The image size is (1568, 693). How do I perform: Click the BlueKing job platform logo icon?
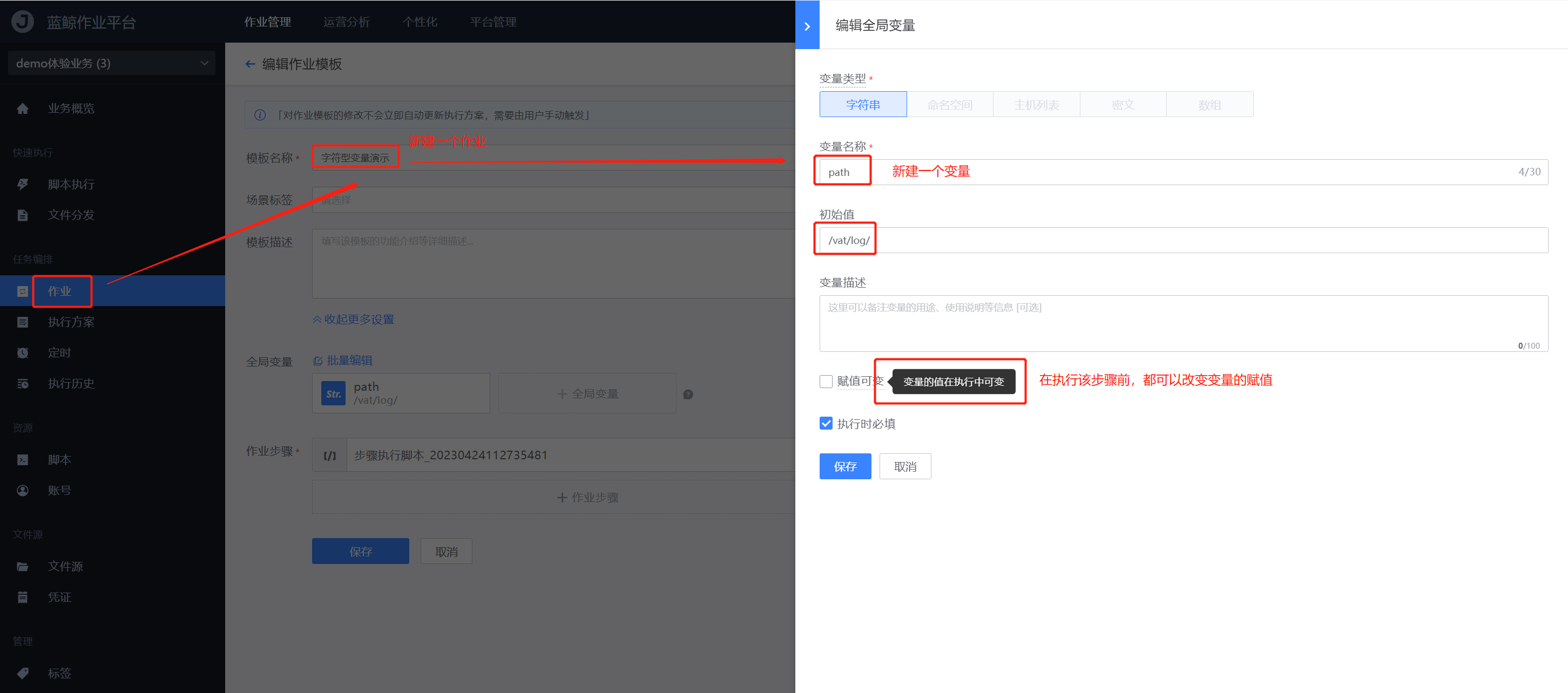click(23, 21)
